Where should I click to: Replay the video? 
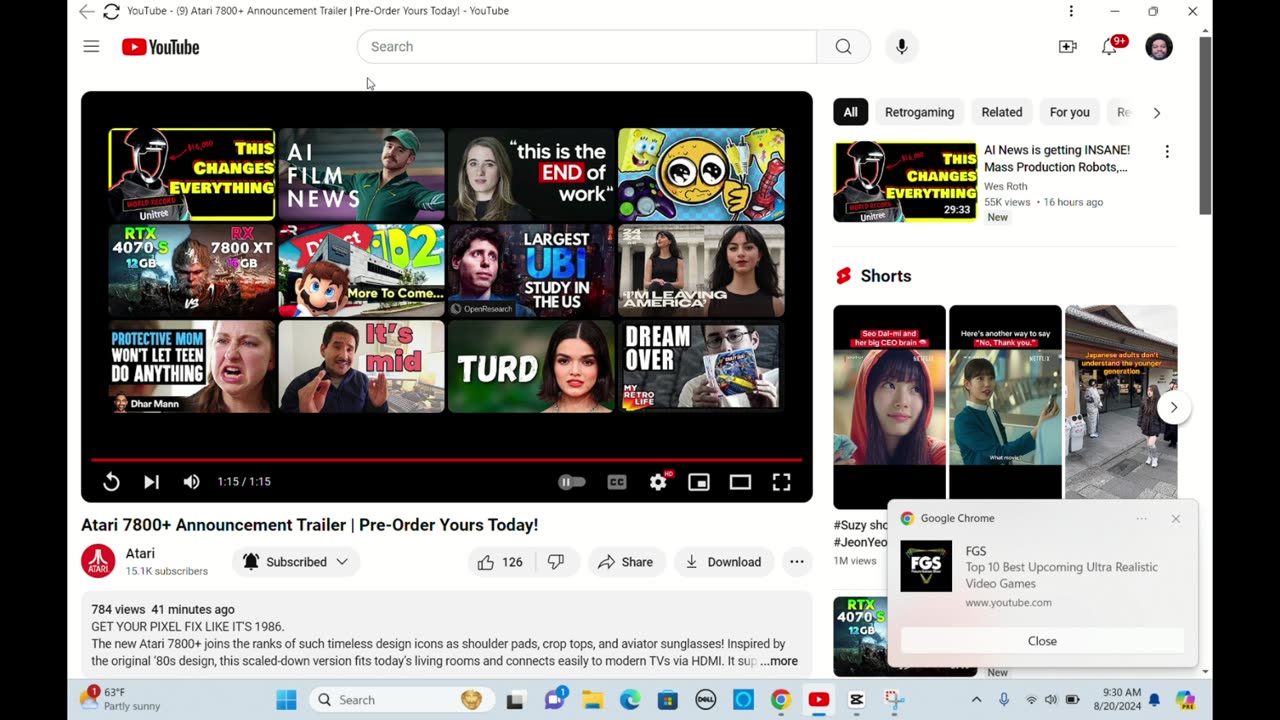coord(111,482)
